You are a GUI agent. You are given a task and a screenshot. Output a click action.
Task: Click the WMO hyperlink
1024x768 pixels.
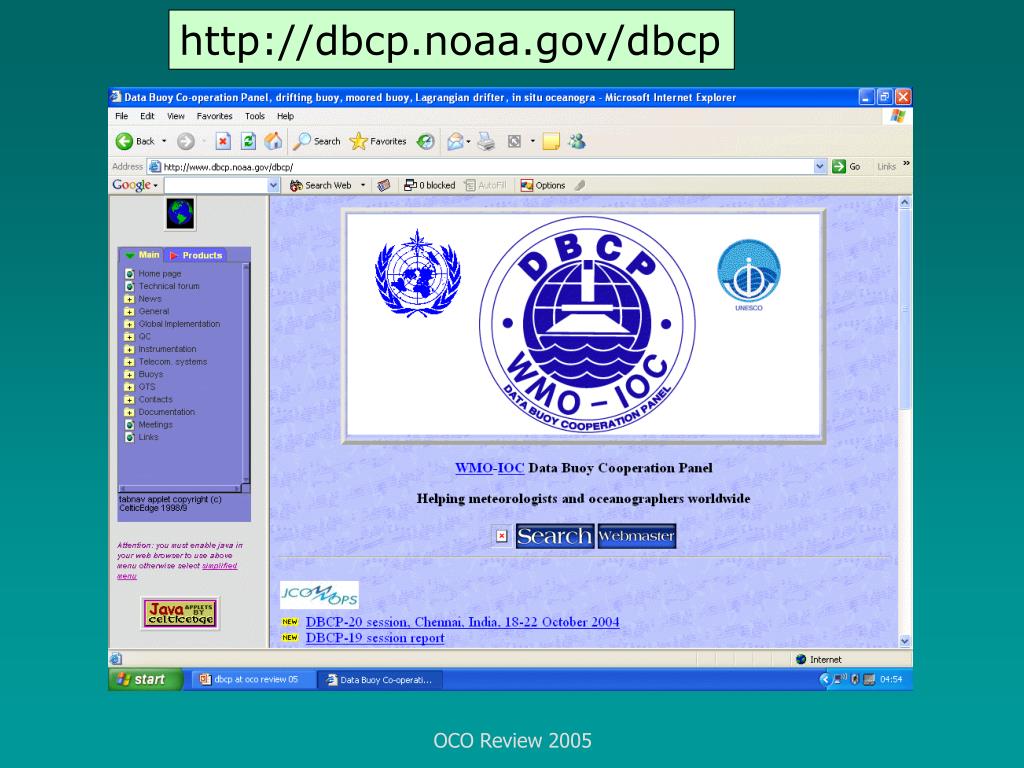tap(473, 468)
